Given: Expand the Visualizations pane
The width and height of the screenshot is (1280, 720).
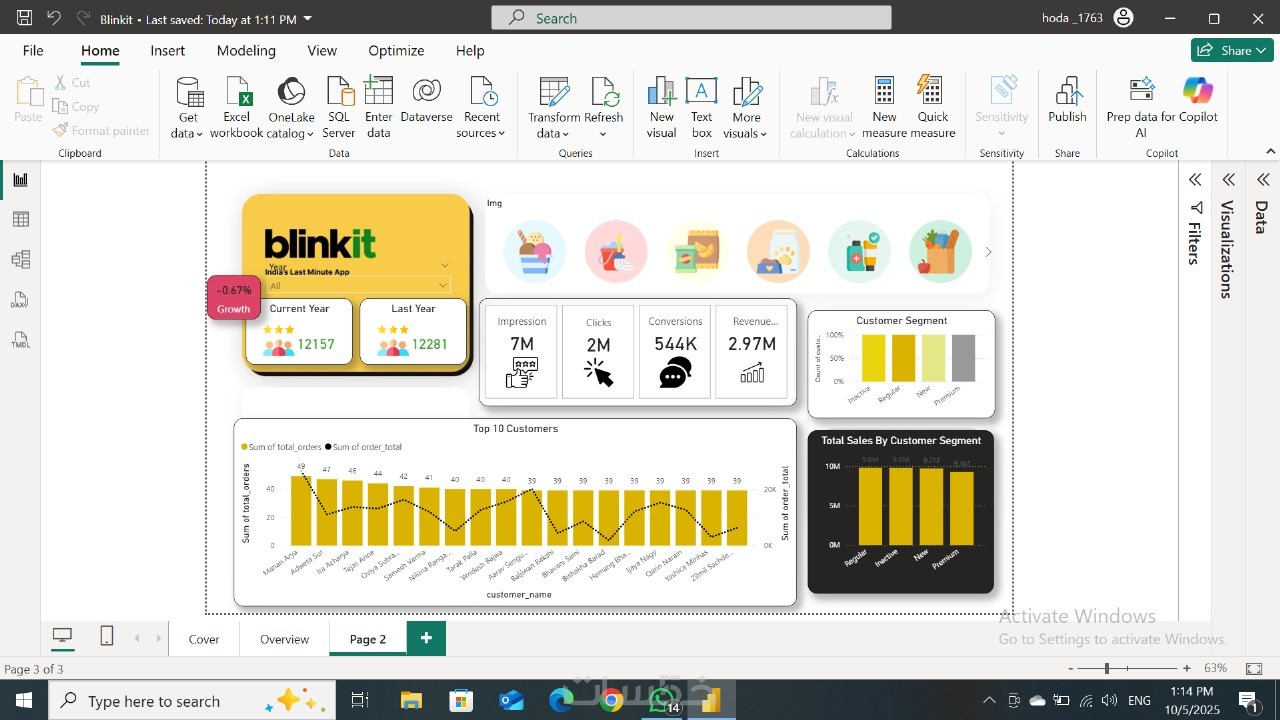Looking at the screenshot, I should coord(1228,180).
